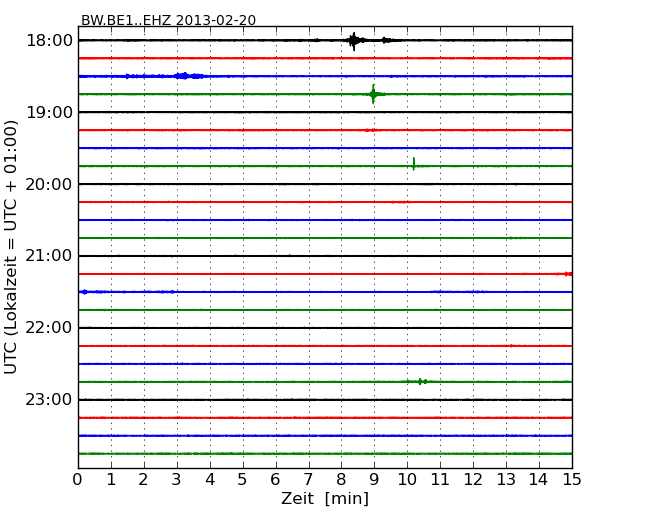Click x-axis tick label 3
This screenshot has height=520, width=650.
click(177, 479)
